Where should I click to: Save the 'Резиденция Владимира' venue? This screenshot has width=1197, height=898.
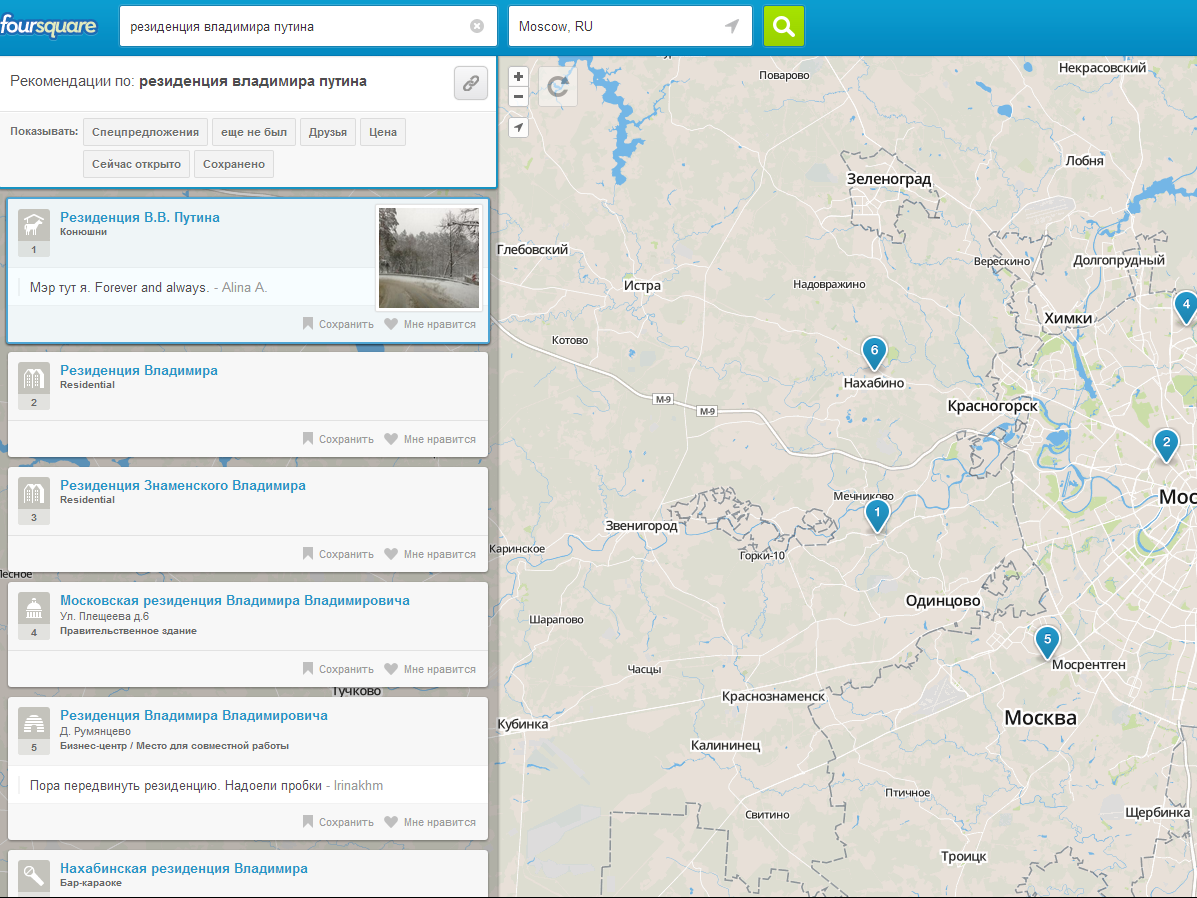tap(338, 439)
